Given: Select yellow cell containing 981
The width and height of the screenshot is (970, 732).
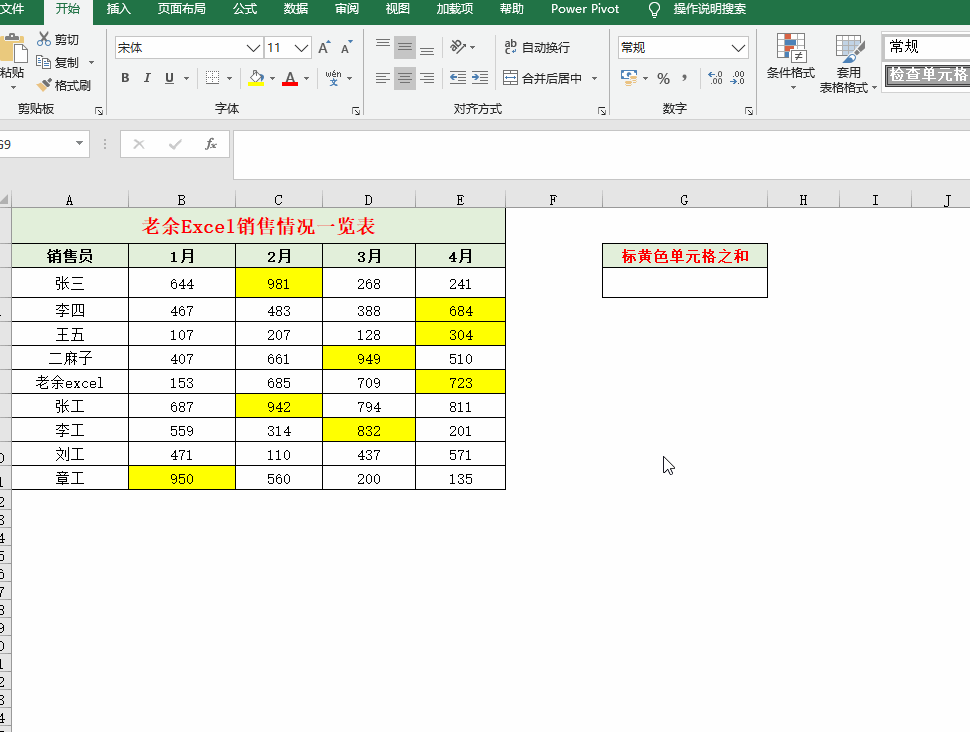Looking at the screenshot, I should [x=279, y=283].
